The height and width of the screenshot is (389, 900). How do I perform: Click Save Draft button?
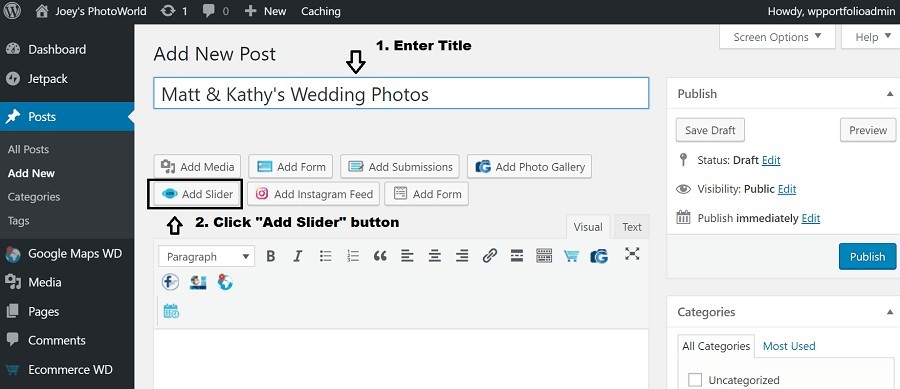pyautogui.click(x=710, y=130)
